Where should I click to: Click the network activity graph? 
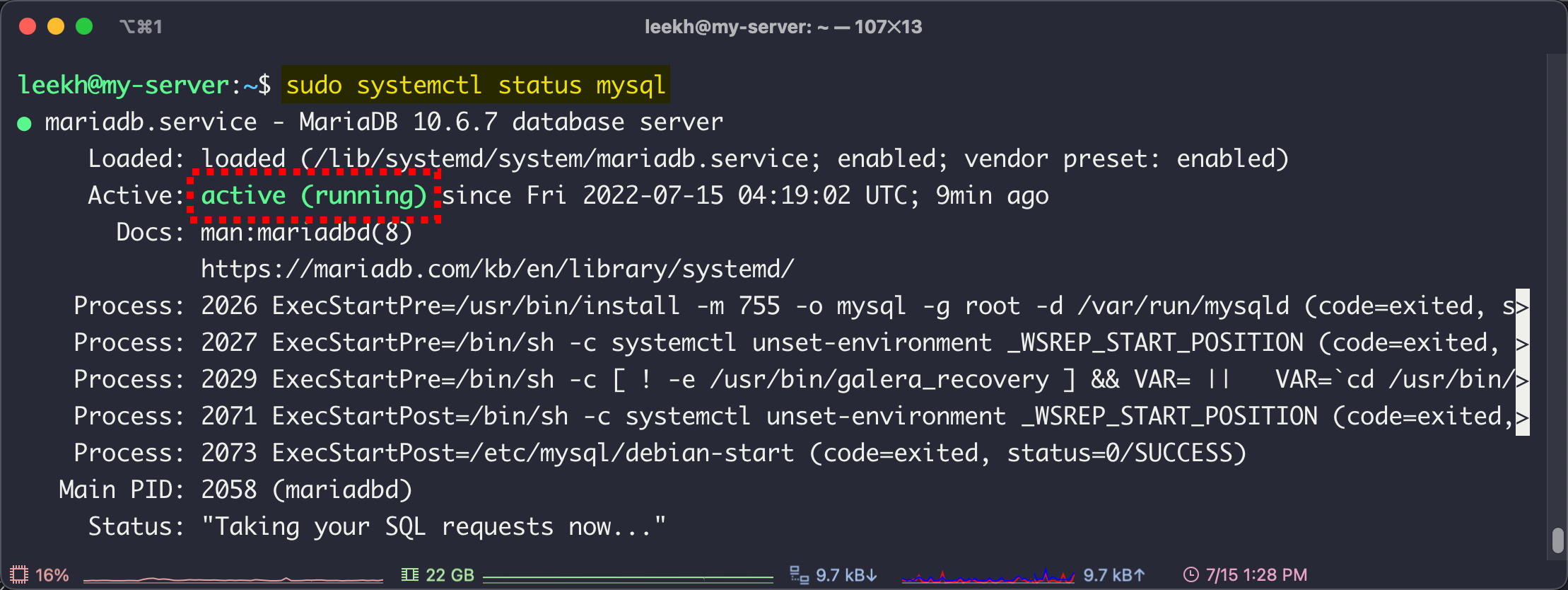point(988,577)
